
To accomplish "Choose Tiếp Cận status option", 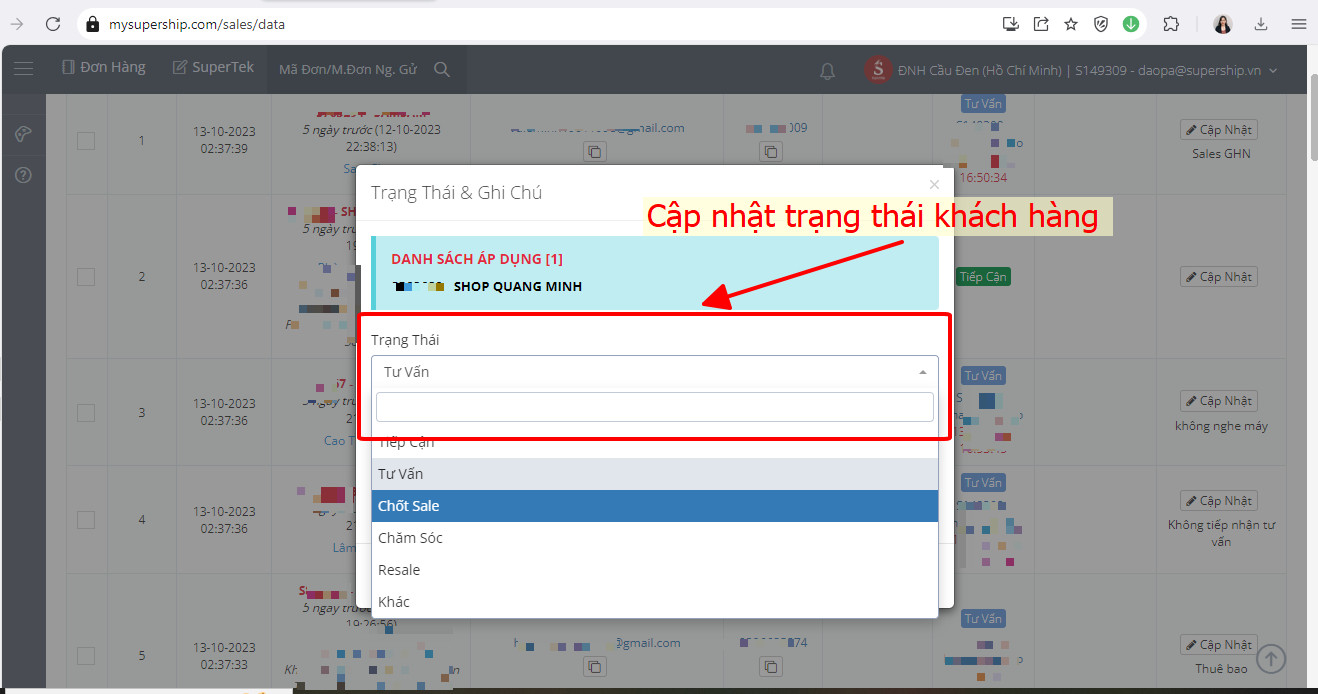I will [x=654, y=443].
